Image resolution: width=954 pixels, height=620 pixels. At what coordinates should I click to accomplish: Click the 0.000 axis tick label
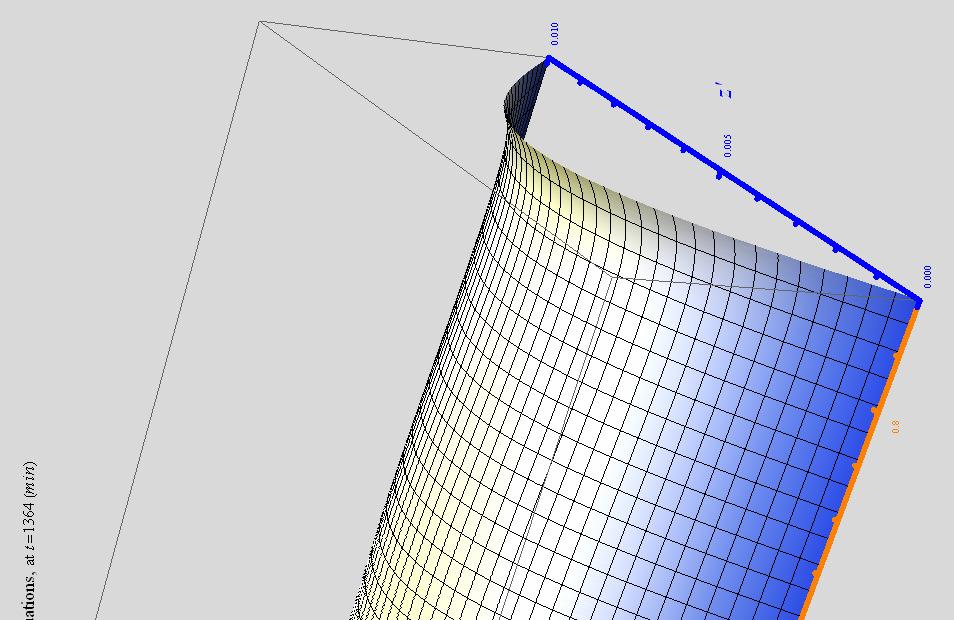(927, 277)
